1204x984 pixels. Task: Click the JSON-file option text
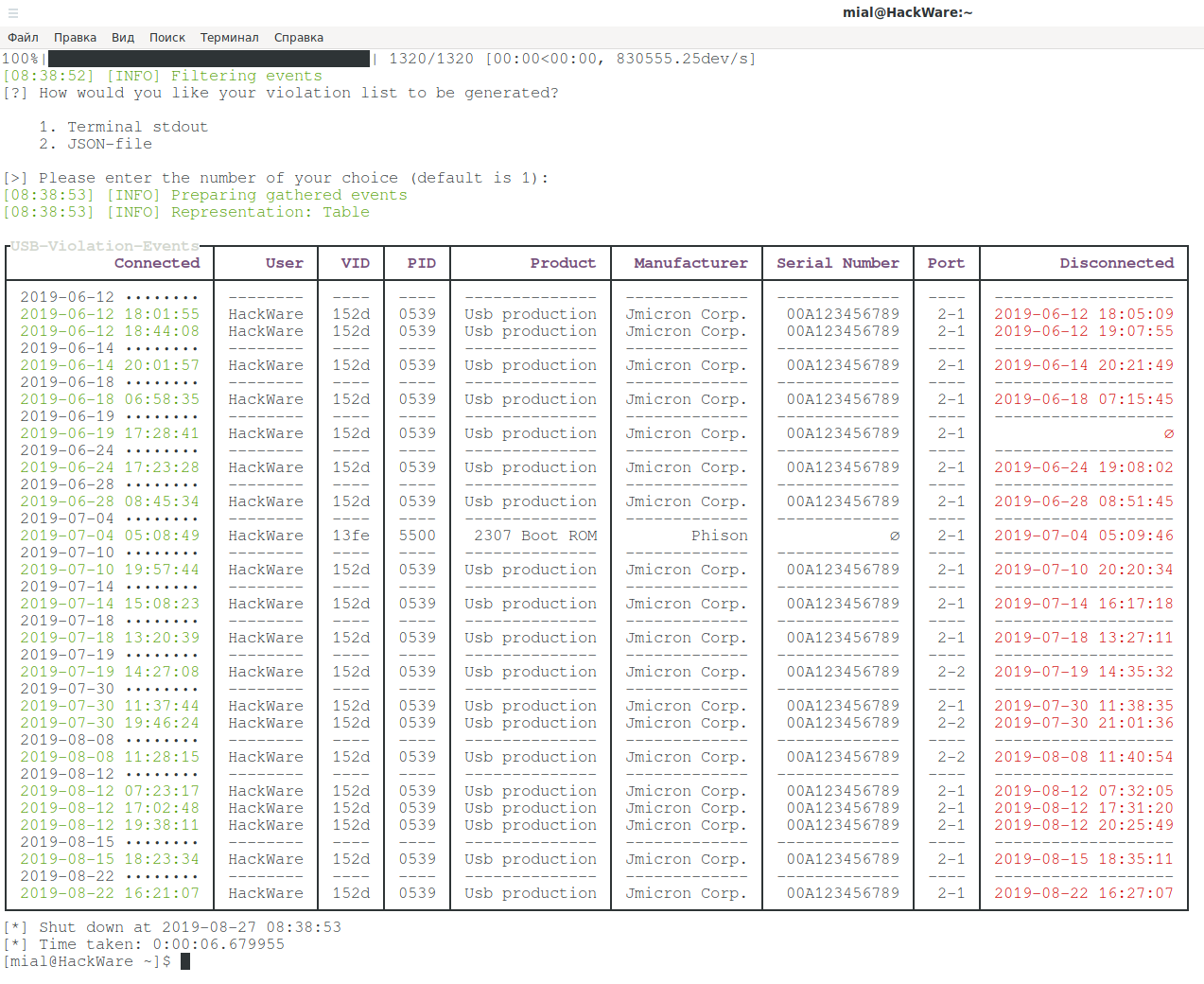109,144
